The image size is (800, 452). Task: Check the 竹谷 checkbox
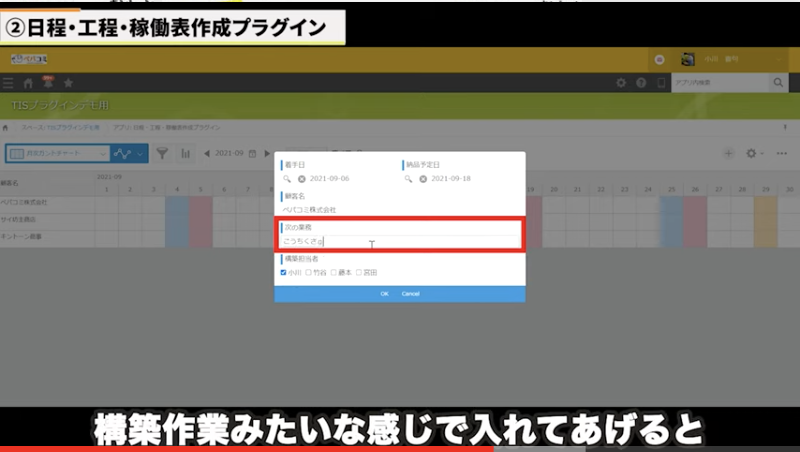(309, 272)
